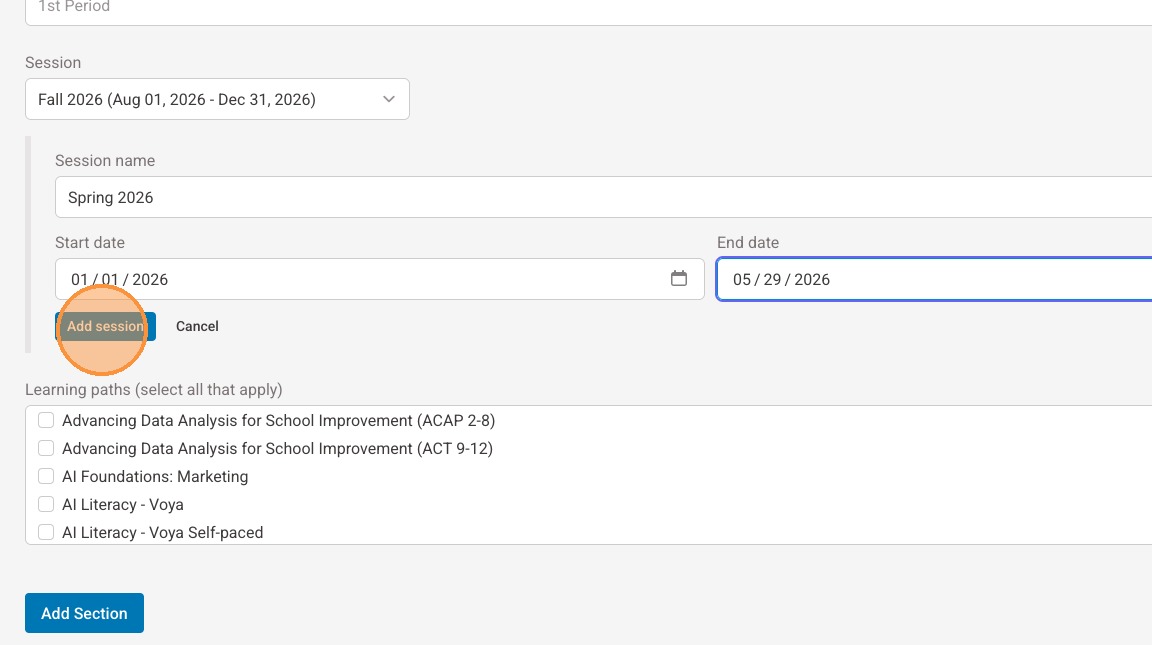
Task: Focus the Session name text field
Action: click(x=600, y=197)
